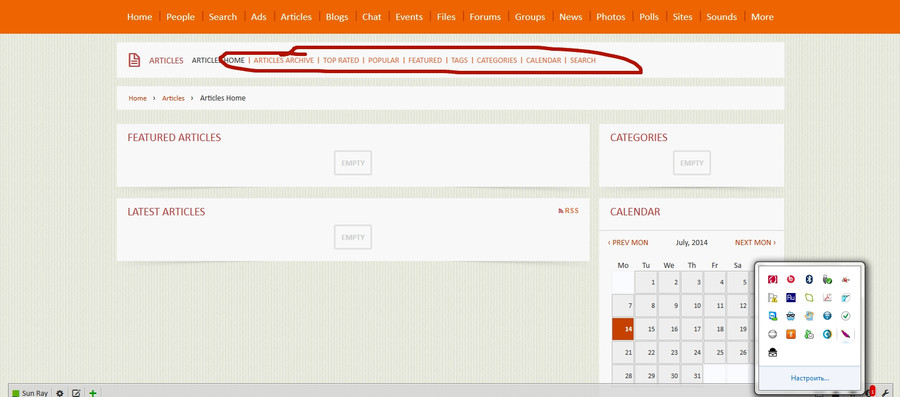Screen dimensions: 900x397
Task: Click the July, 2014 calendar label
Action: tap(692, 243)
